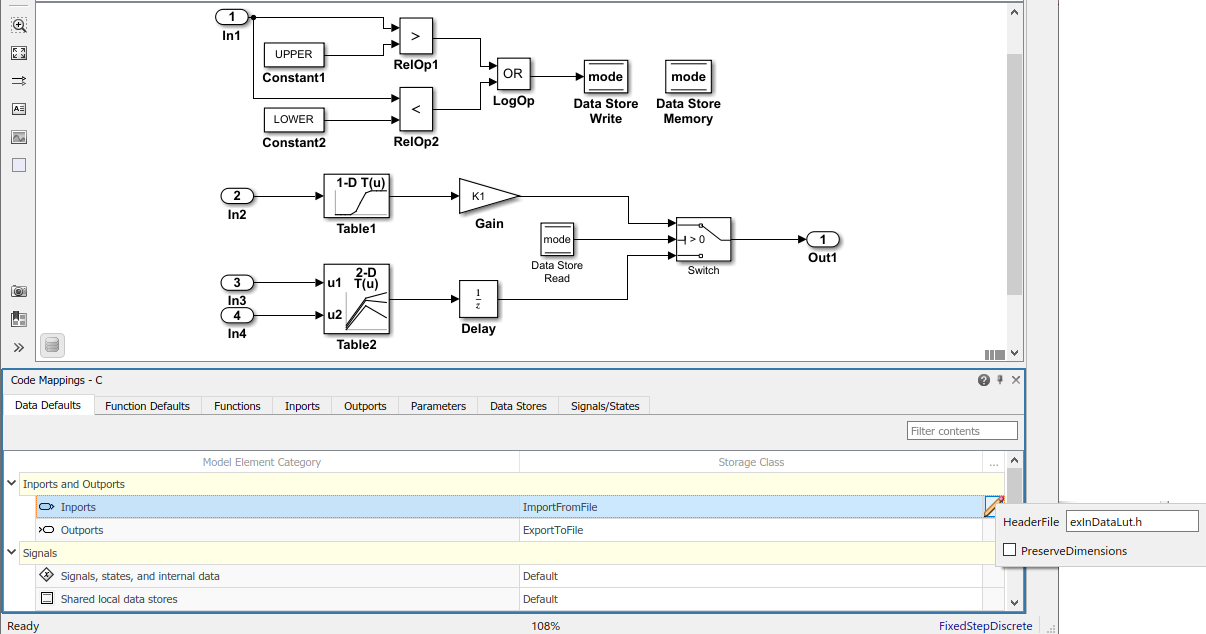Open the model data database icon
The image size is (1206, 634).
pyautogui.click(x=53, y=345)
